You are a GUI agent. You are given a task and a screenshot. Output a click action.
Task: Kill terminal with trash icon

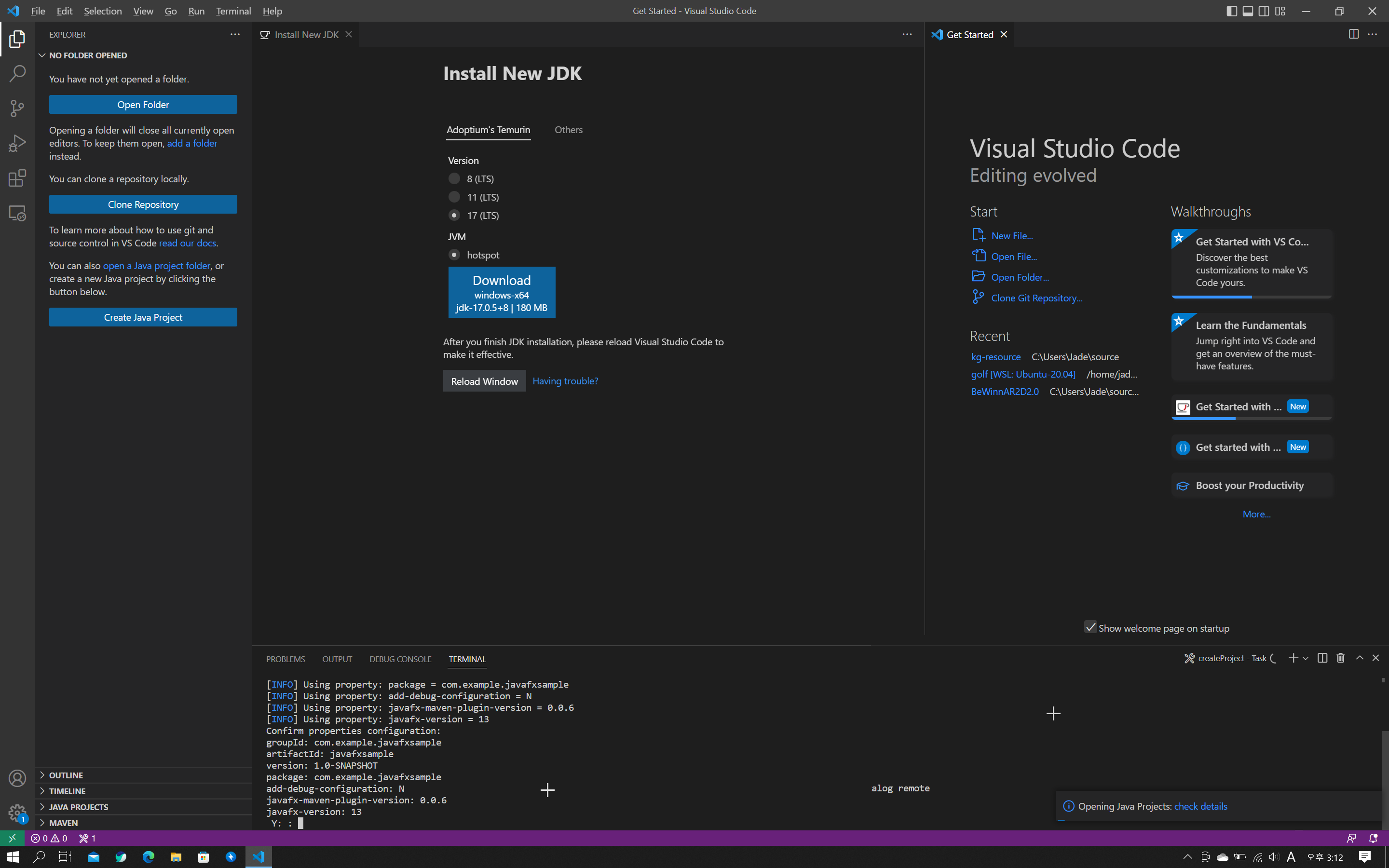coord(1341,658)
